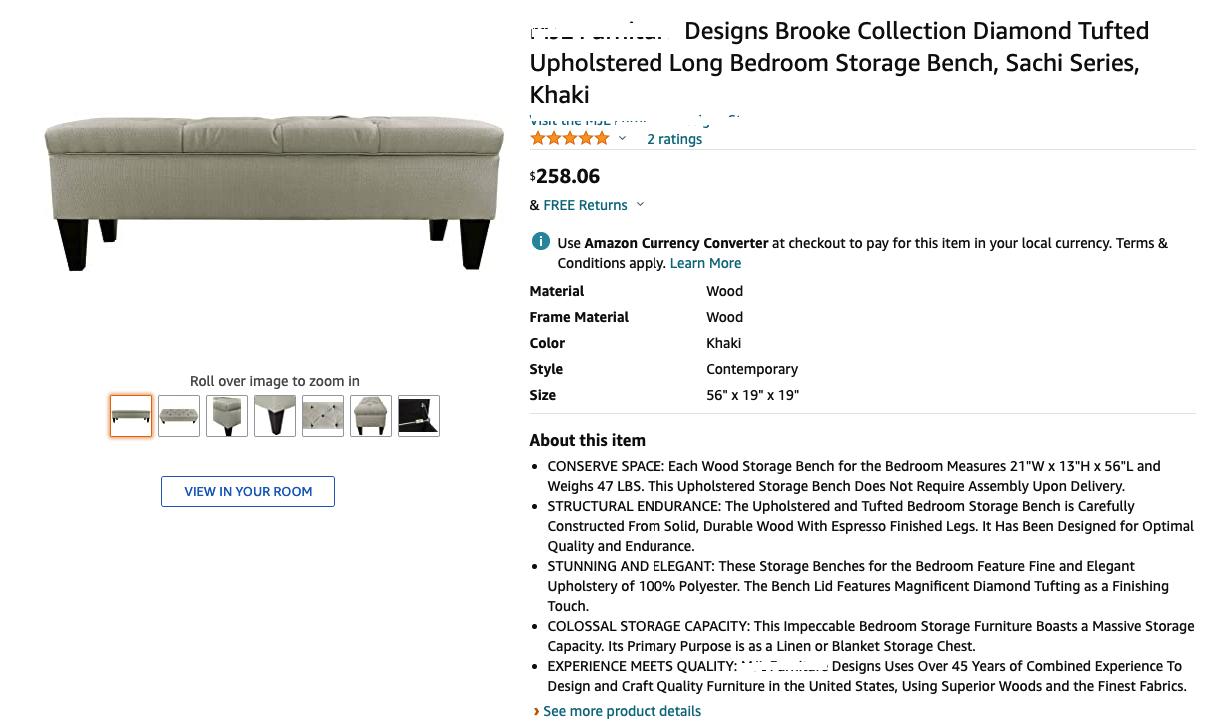Click the FREE Returns link
Screen dimensions: 1215x728
pyautogui.click(x=585, y=205)
